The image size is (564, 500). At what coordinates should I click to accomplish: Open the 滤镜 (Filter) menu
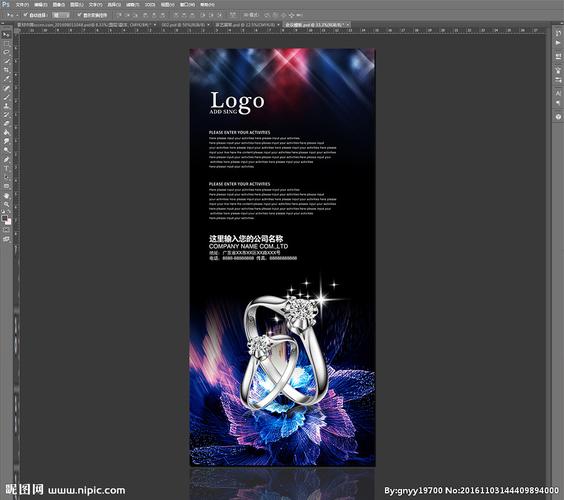click(x=133, y=4)
